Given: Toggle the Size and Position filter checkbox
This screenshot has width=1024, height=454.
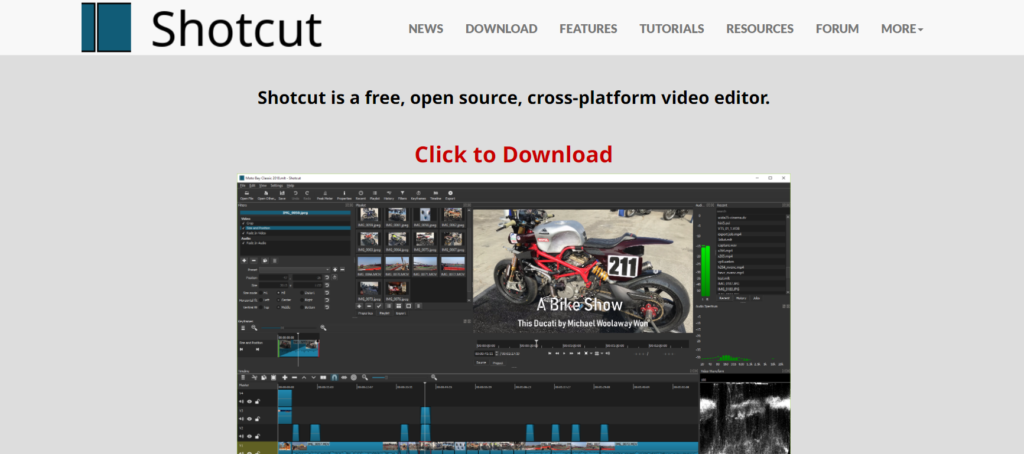Looking at the screenshot, I should click(x=243, y=228).
